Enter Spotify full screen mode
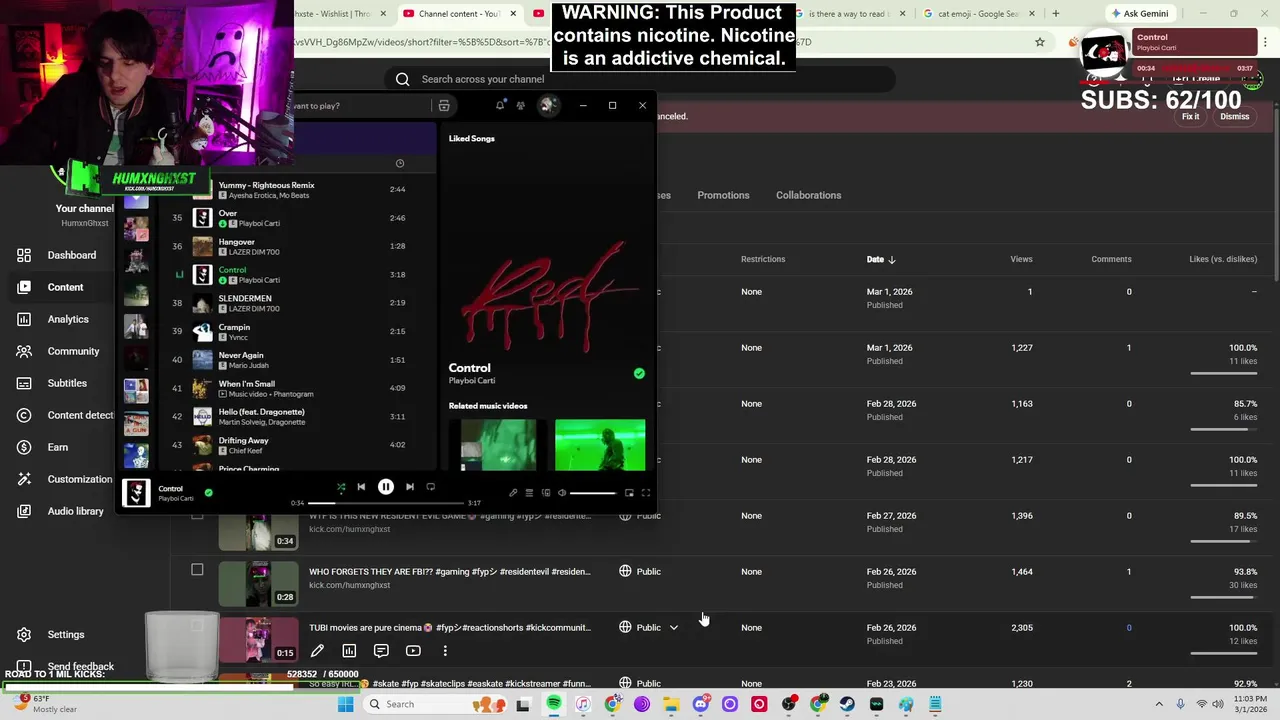 [646, 493]
